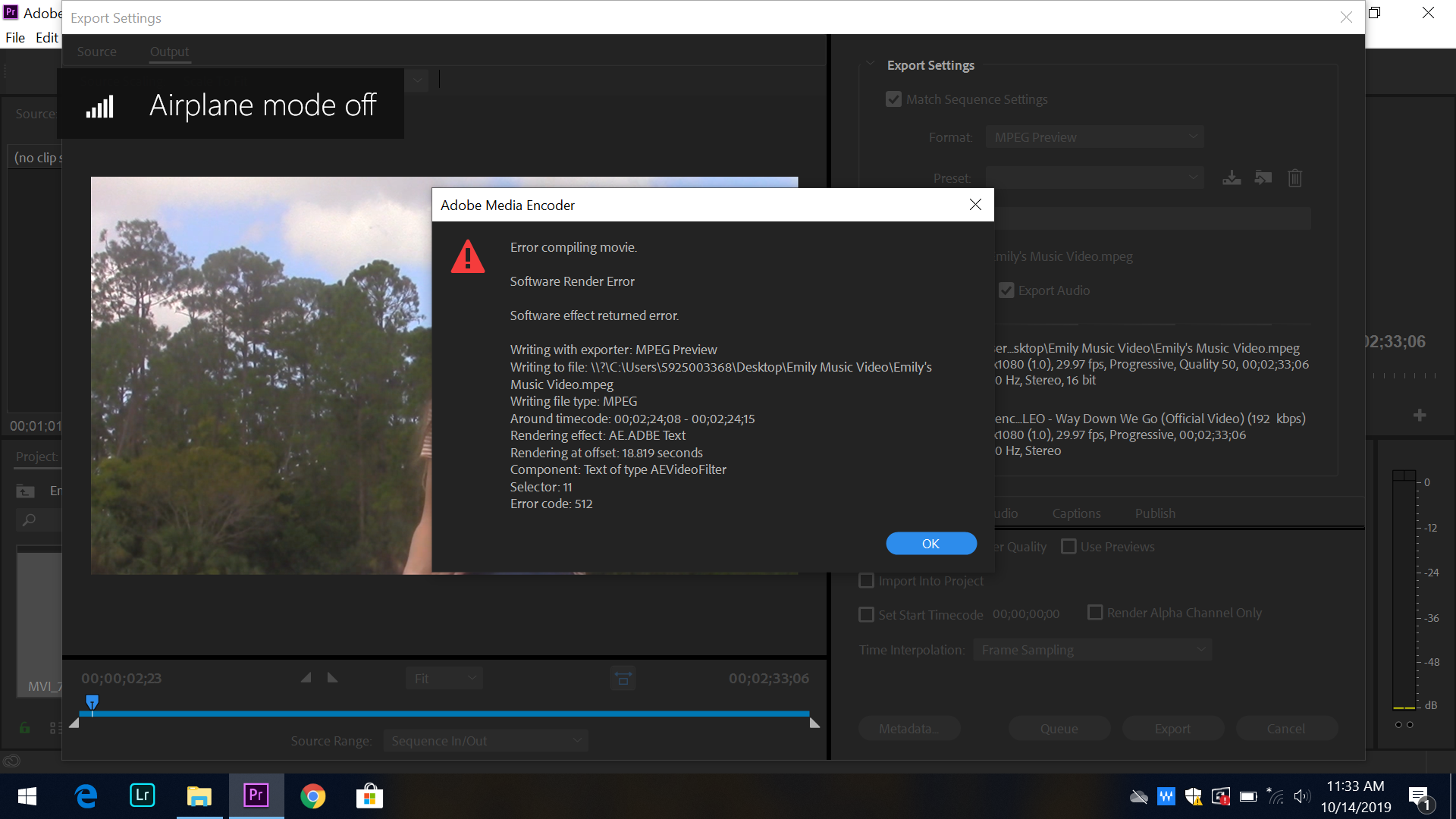
Task: Open the Format dropdown showing MPEG Preview
Action: point(1094,136)
